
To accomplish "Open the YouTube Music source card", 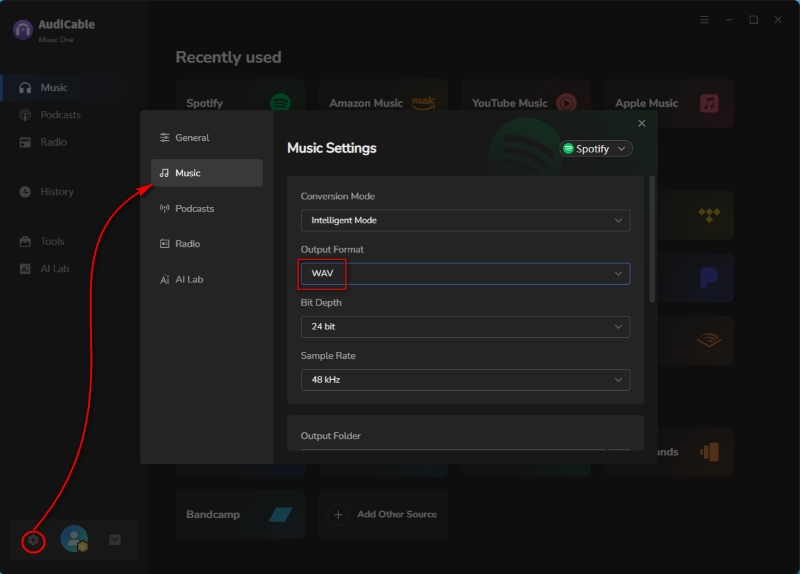I will (526, 95).
